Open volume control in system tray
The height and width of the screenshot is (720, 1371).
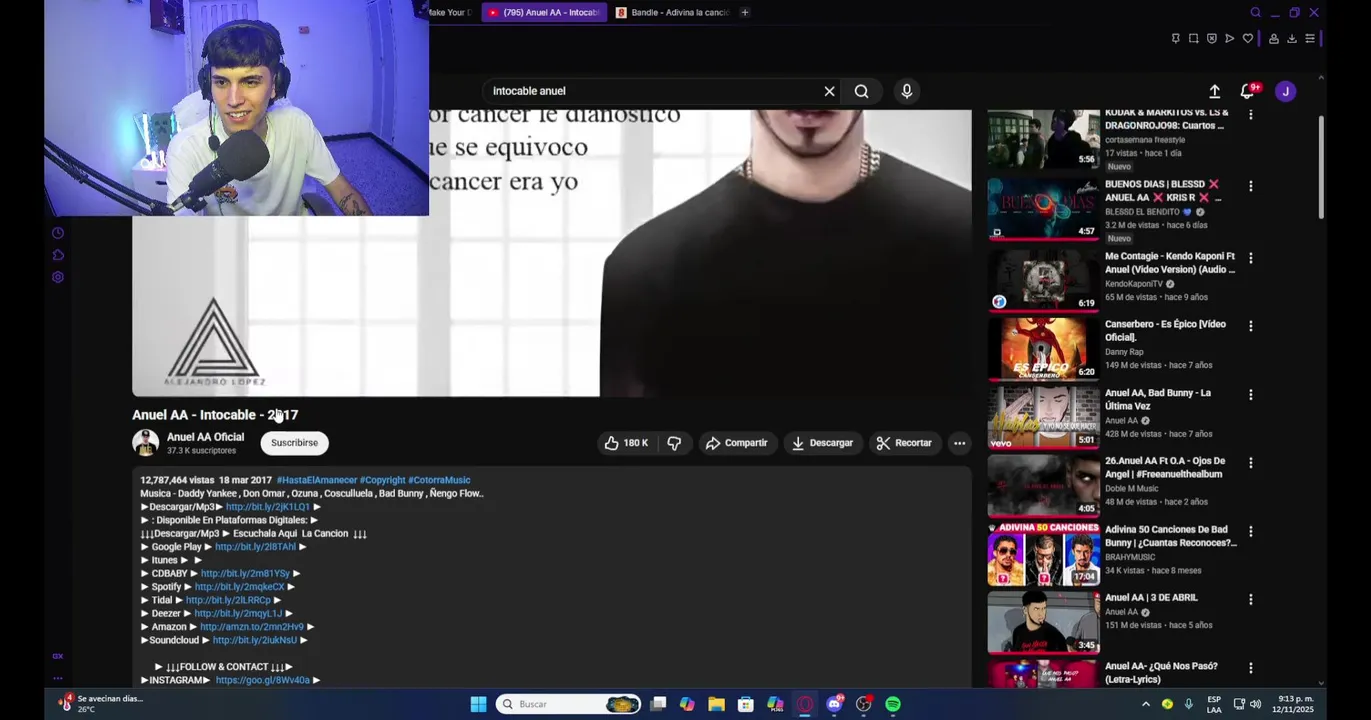pyautogui.click(x=1255, y=705)
